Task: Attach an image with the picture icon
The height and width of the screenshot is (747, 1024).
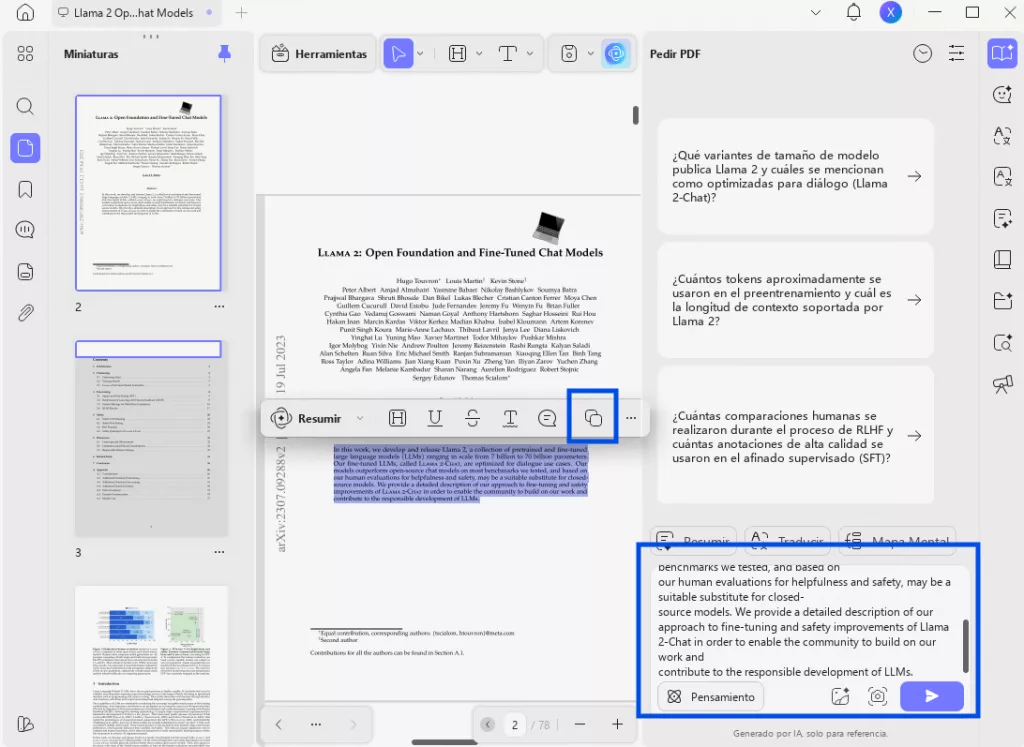Action: 840,697
